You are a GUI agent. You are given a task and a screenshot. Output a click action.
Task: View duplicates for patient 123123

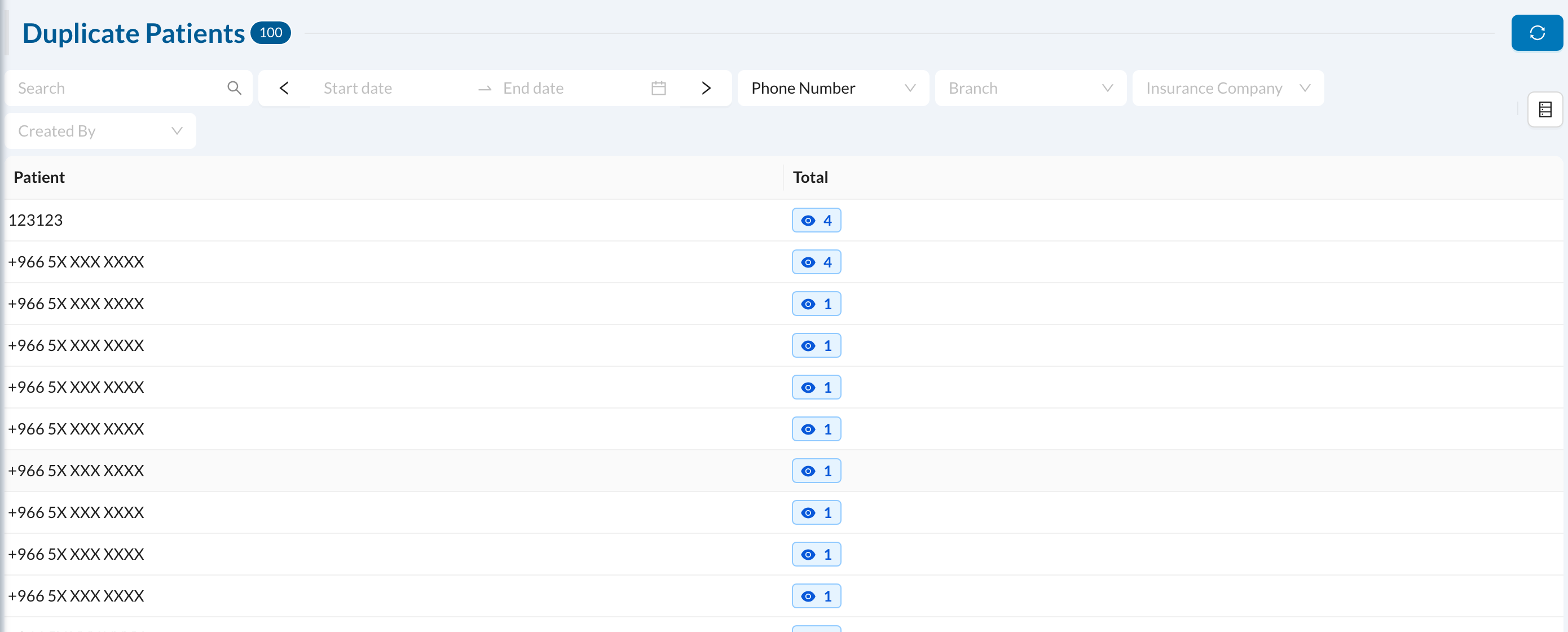pyautogui.click(x=816, y=221)
